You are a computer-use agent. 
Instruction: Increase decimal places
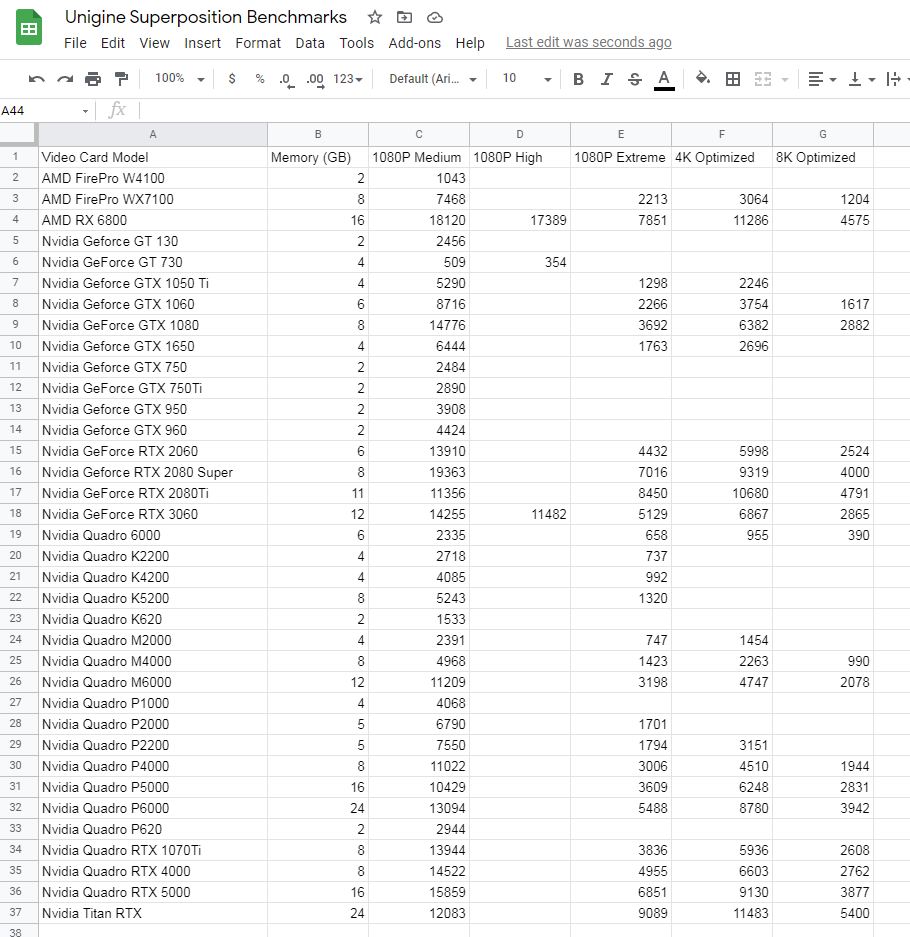coord(315,79)
